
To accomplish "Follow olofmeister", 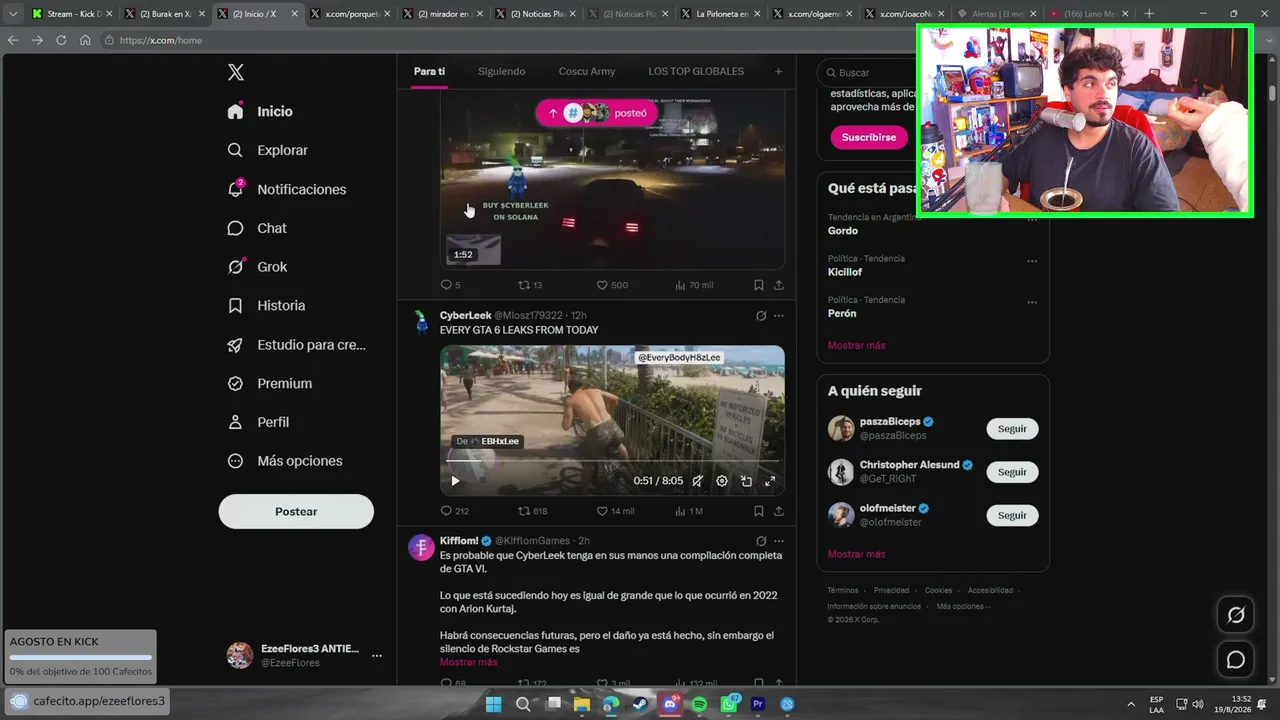I will (1012, 516).
